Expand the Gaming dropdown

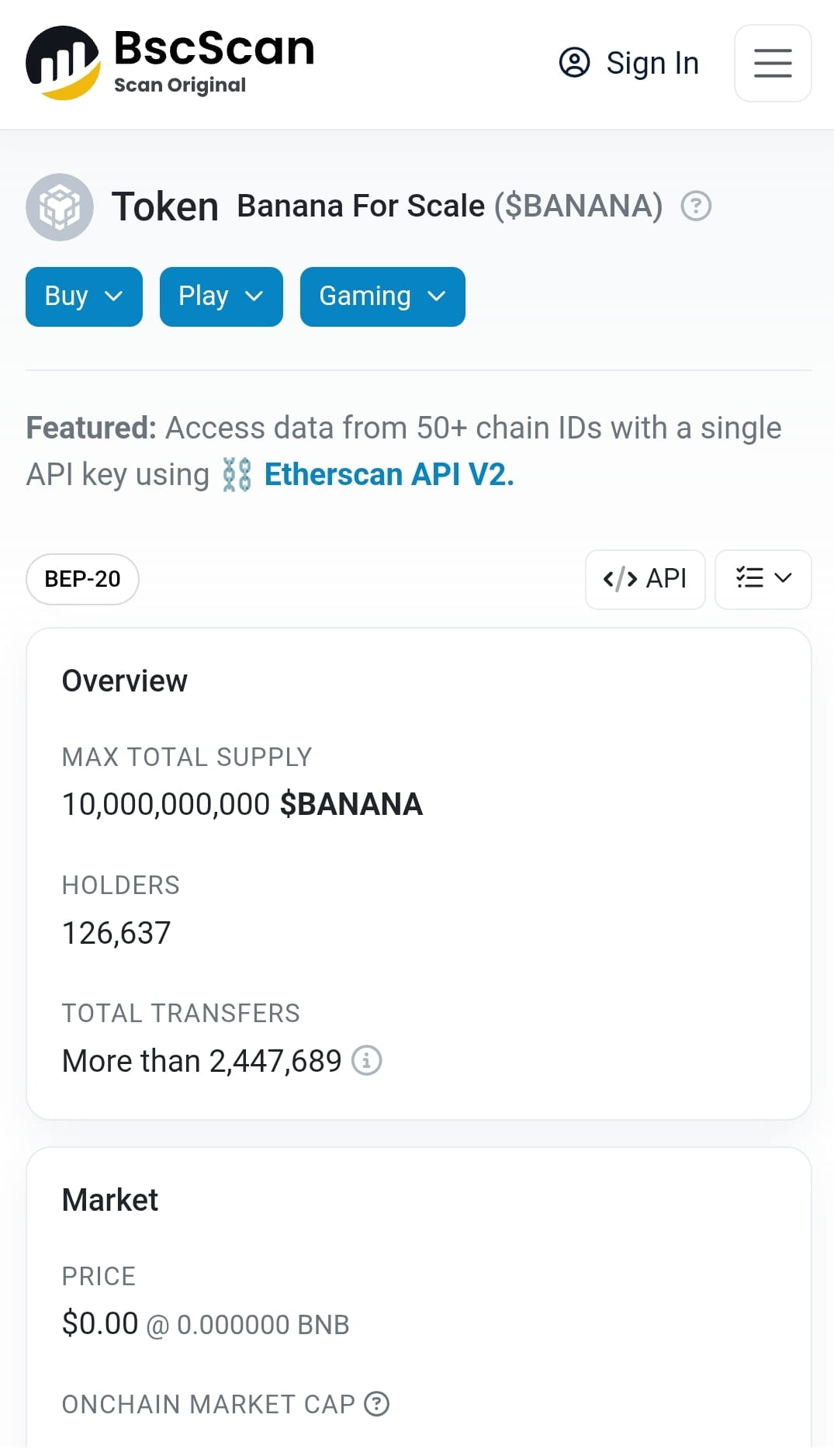point(382,296)
